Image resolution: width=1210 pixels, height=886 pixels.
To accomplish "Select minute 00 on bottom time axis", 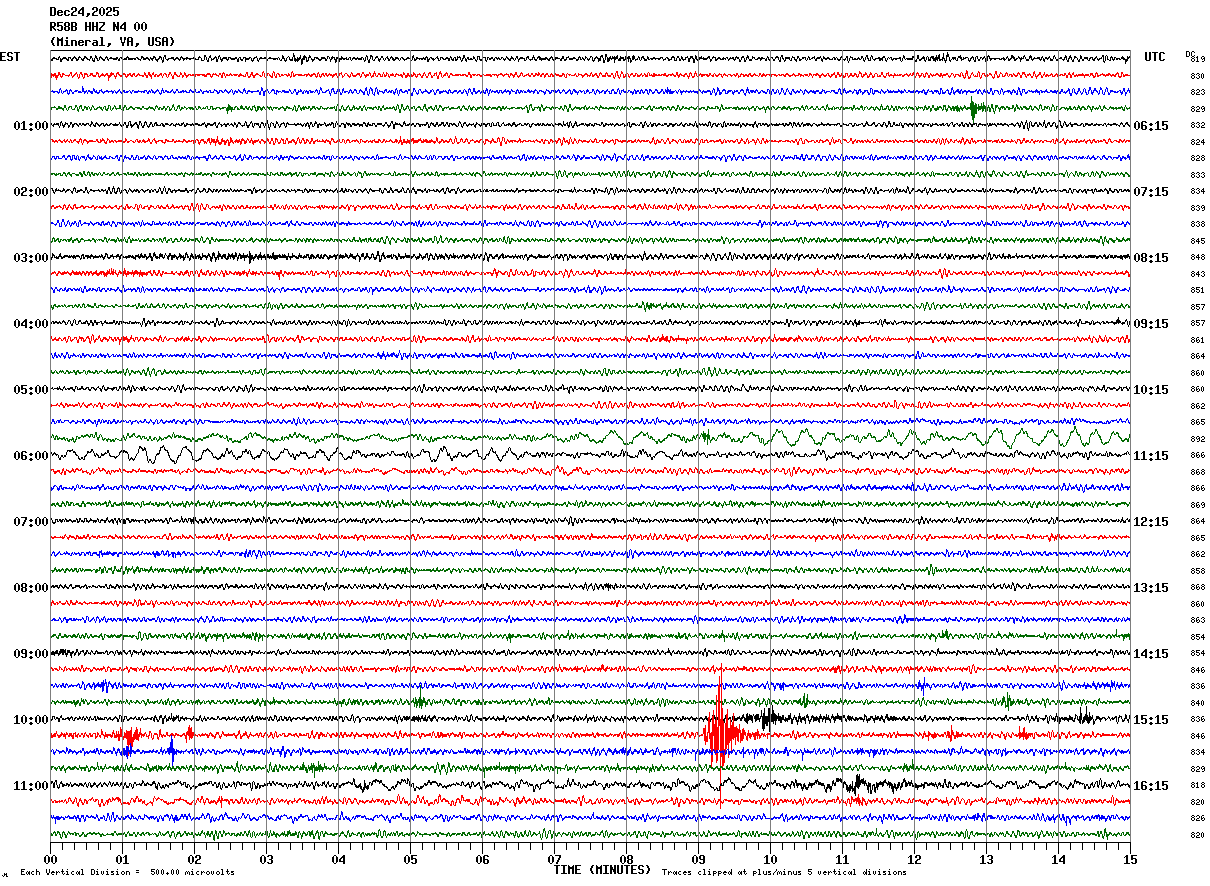I will [51, 859].
